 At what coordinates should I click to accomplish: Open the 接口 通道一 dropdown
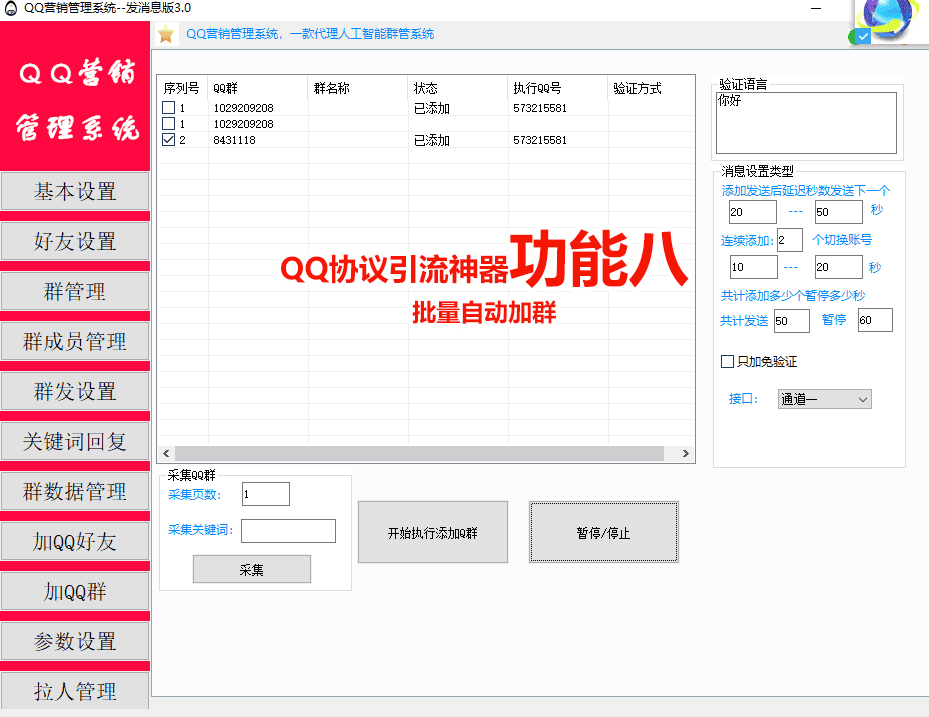pos(824,399)
